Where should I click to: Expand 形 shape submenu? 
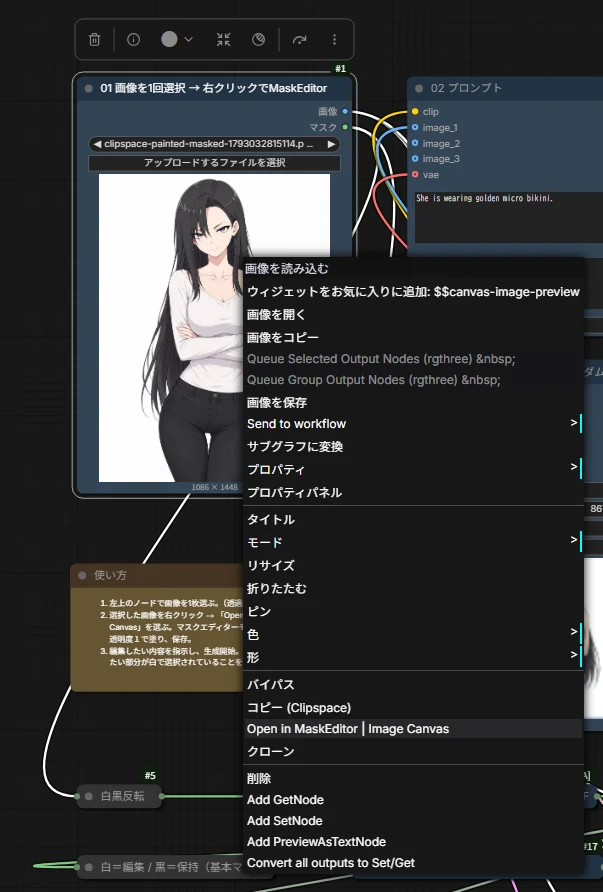(x=414, y=657)
